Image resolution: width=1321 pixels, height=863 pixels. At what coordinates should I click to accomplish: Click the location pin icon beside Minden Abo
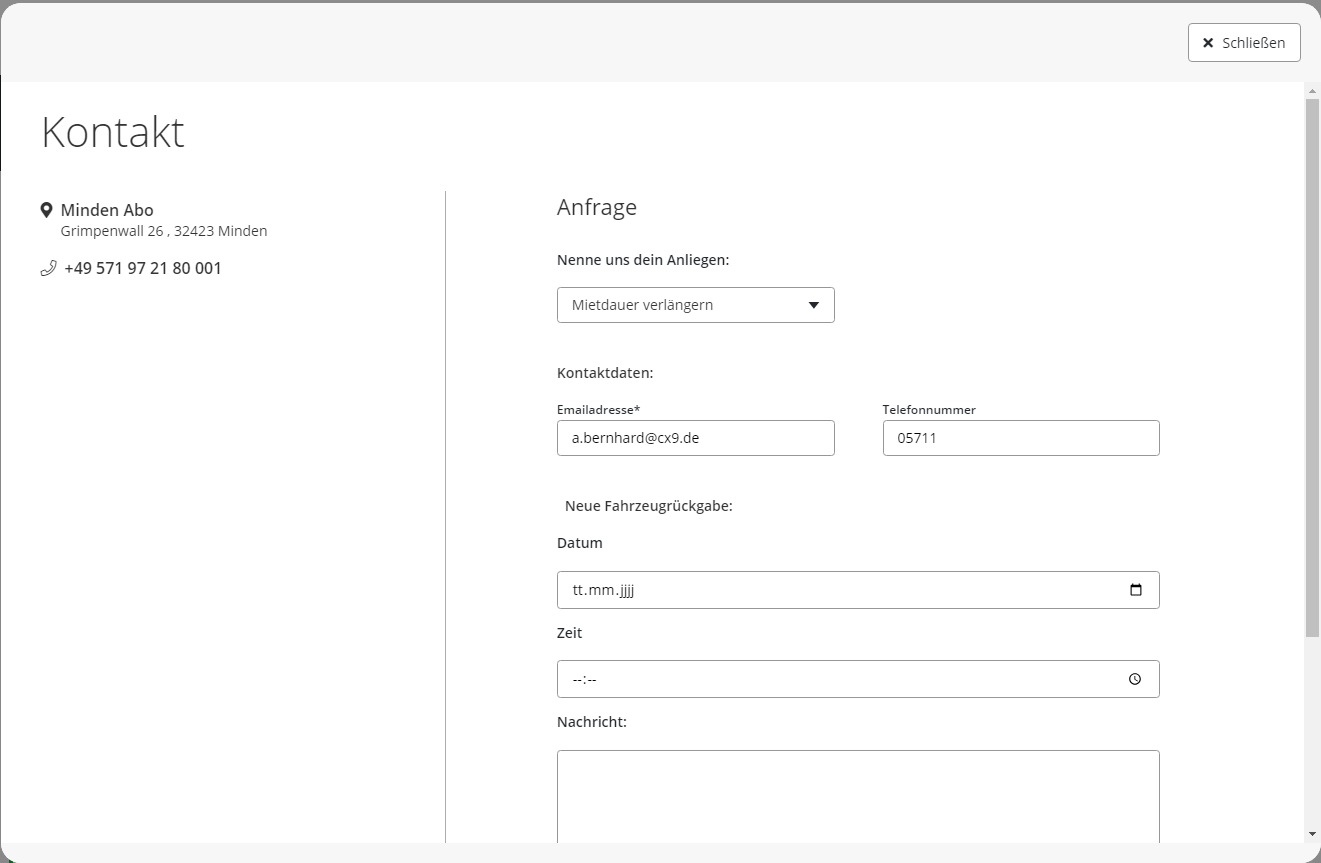tap(46, 210)
